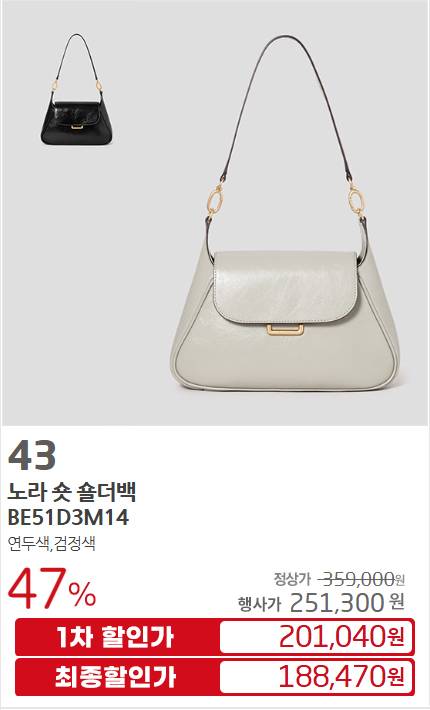The height and width of the screenshot is (710, 430).
Task: Click the 47% discount rate
Action: click(52, 589)
